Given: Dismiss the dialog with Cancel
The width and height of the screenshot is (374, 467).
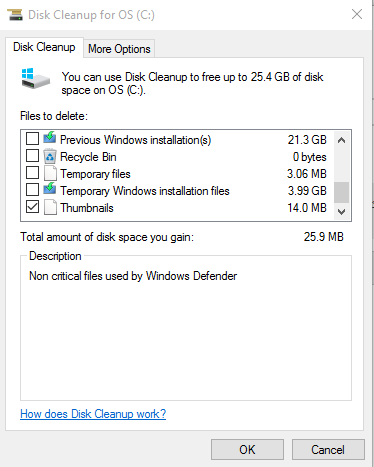Looking at the screenshot, I should 328,450.
